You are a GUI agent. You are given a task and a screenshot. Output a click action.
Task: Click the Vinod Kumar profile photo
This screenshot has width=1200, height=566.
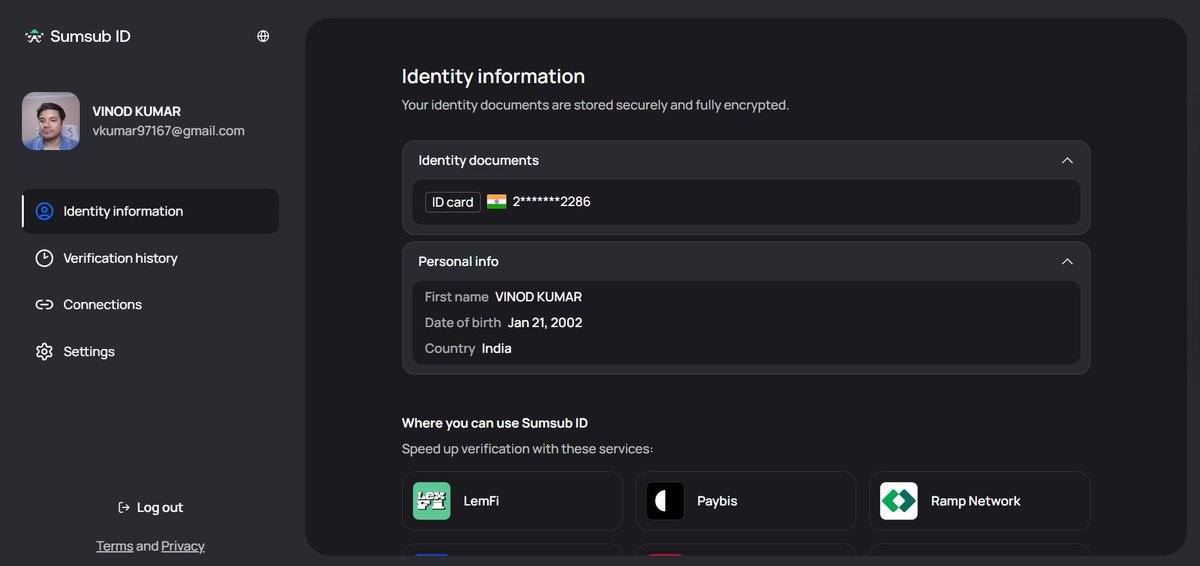coord(51,121)
